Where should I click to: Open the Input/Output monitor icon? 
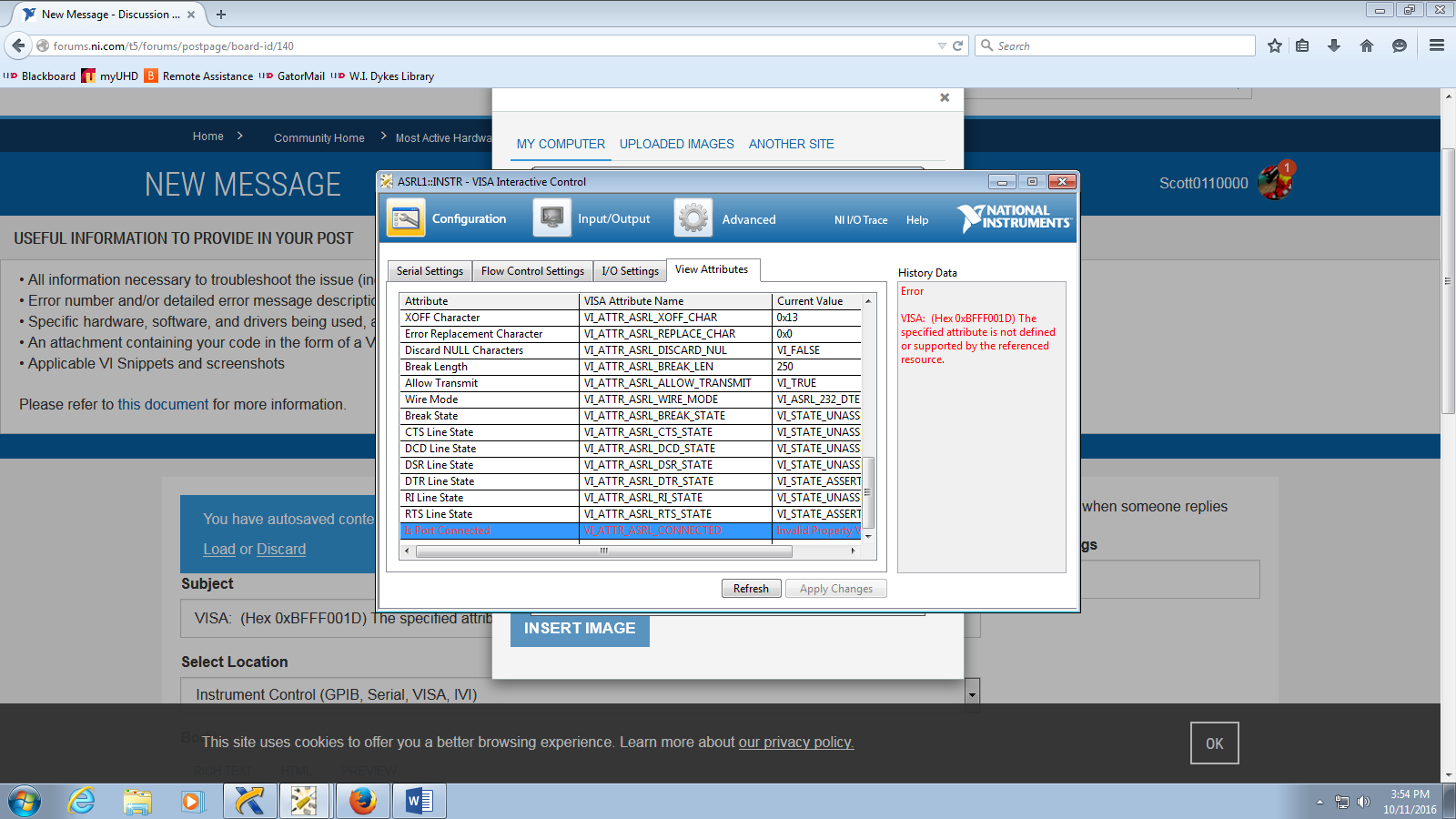(x=551, y=218)
